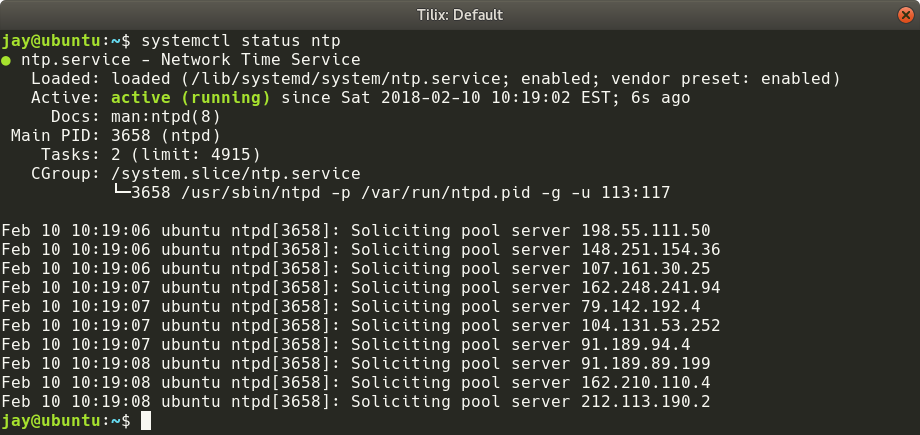920x435 pixels.
Task: Click the CGroup tree branch before 3658
Action: click(x=121, y=192)
